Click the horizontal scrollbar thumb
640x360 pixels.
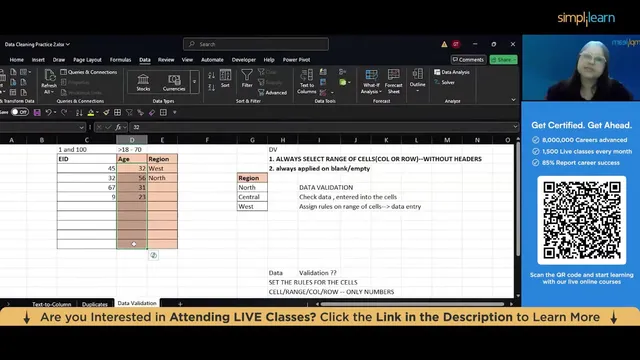pos(412,304)
